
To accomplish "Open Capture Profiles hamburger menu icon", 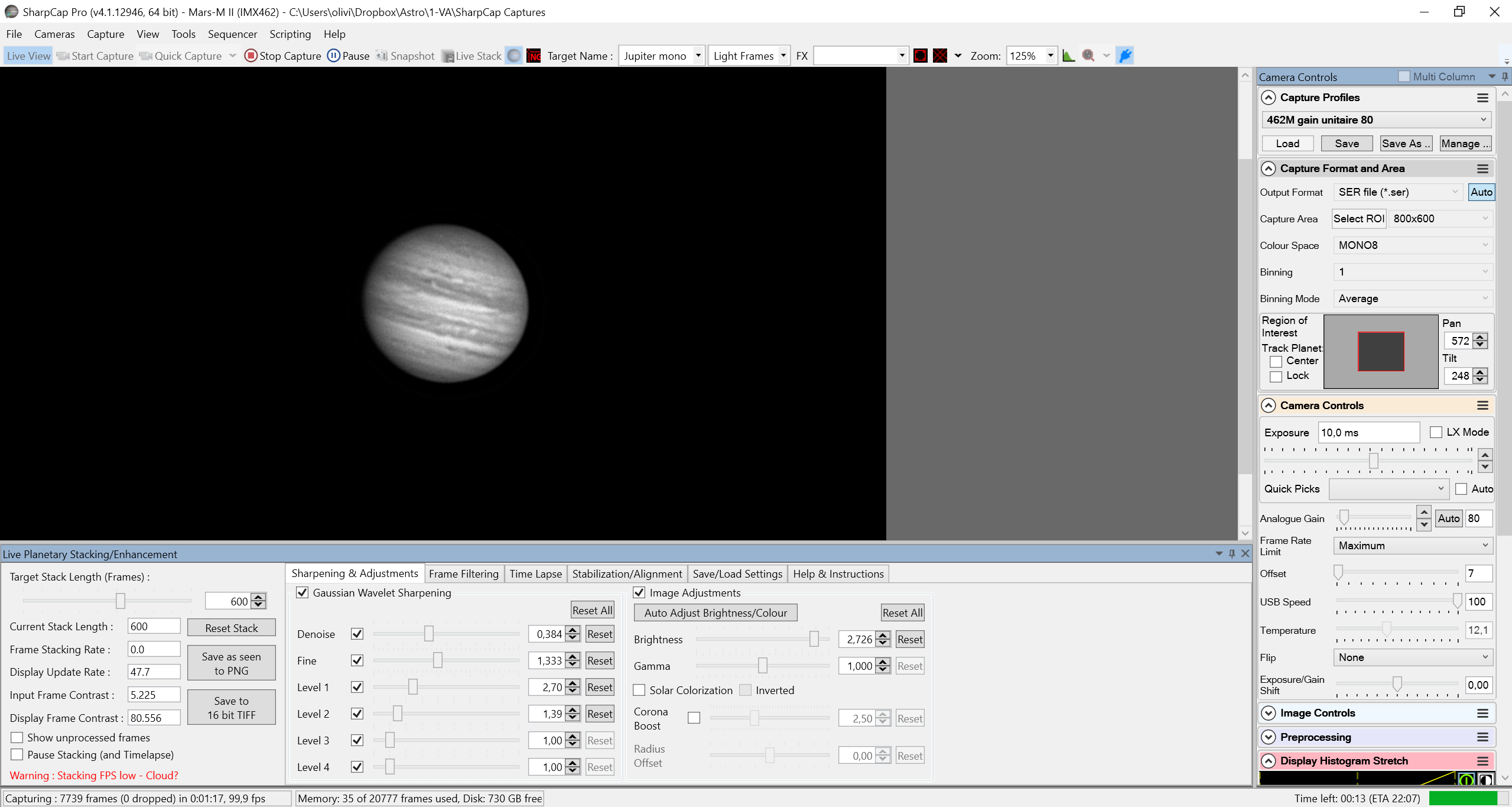I will tap(1482, 98).
